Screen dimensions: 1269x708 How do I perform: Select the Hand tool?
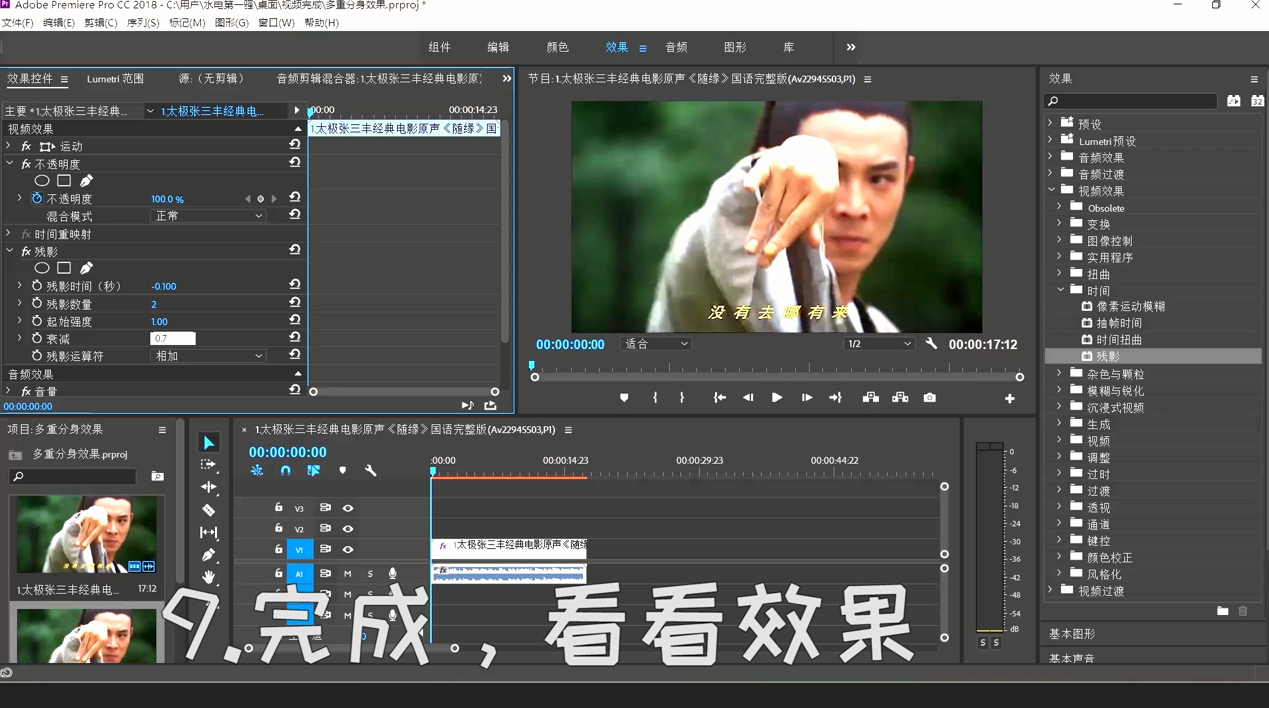(x=208, y=577)
